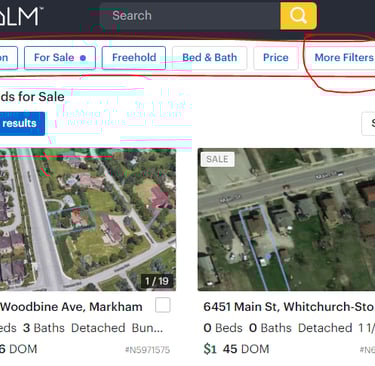
Task: Click the 1 / 19 photo counter badge
Action: 157,281
